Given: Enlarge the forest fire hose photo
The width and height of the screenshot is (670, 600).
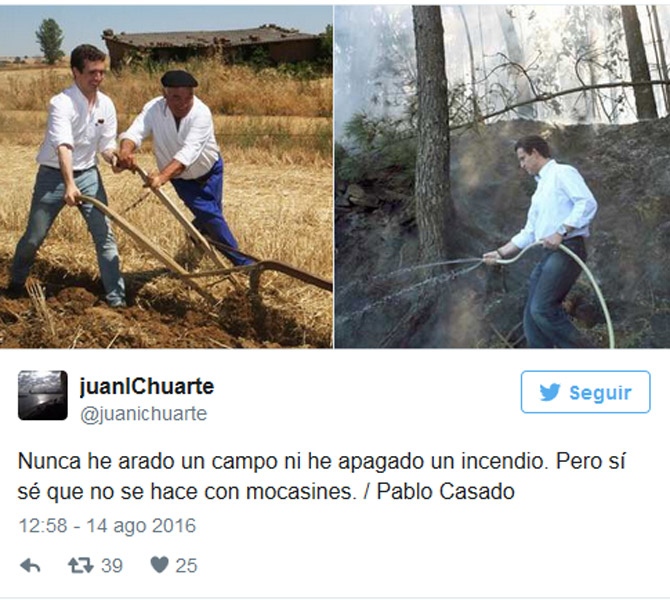Looking at the screenshot, I should (x=502, y=177).
